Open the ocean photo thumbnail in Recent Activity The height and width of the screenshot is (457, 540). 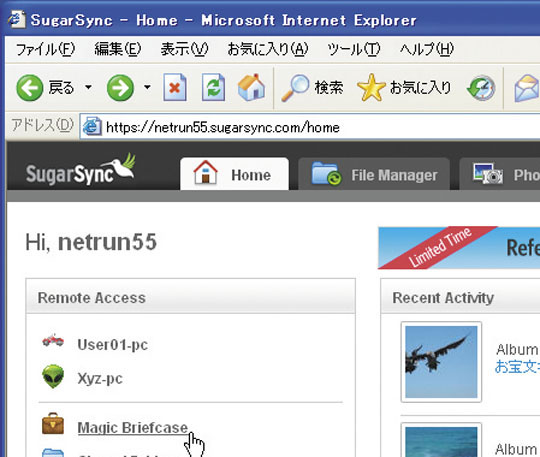click(441, 440)
